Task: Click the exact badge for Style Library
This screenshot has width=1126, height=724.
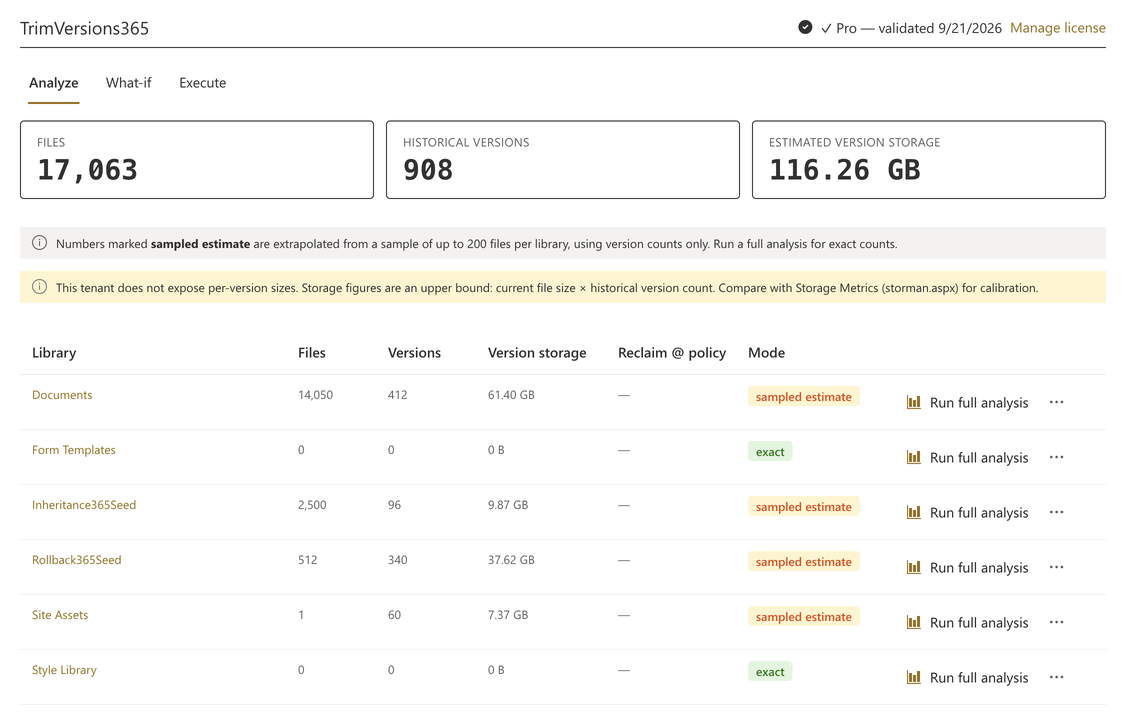Action: point(770,672)
